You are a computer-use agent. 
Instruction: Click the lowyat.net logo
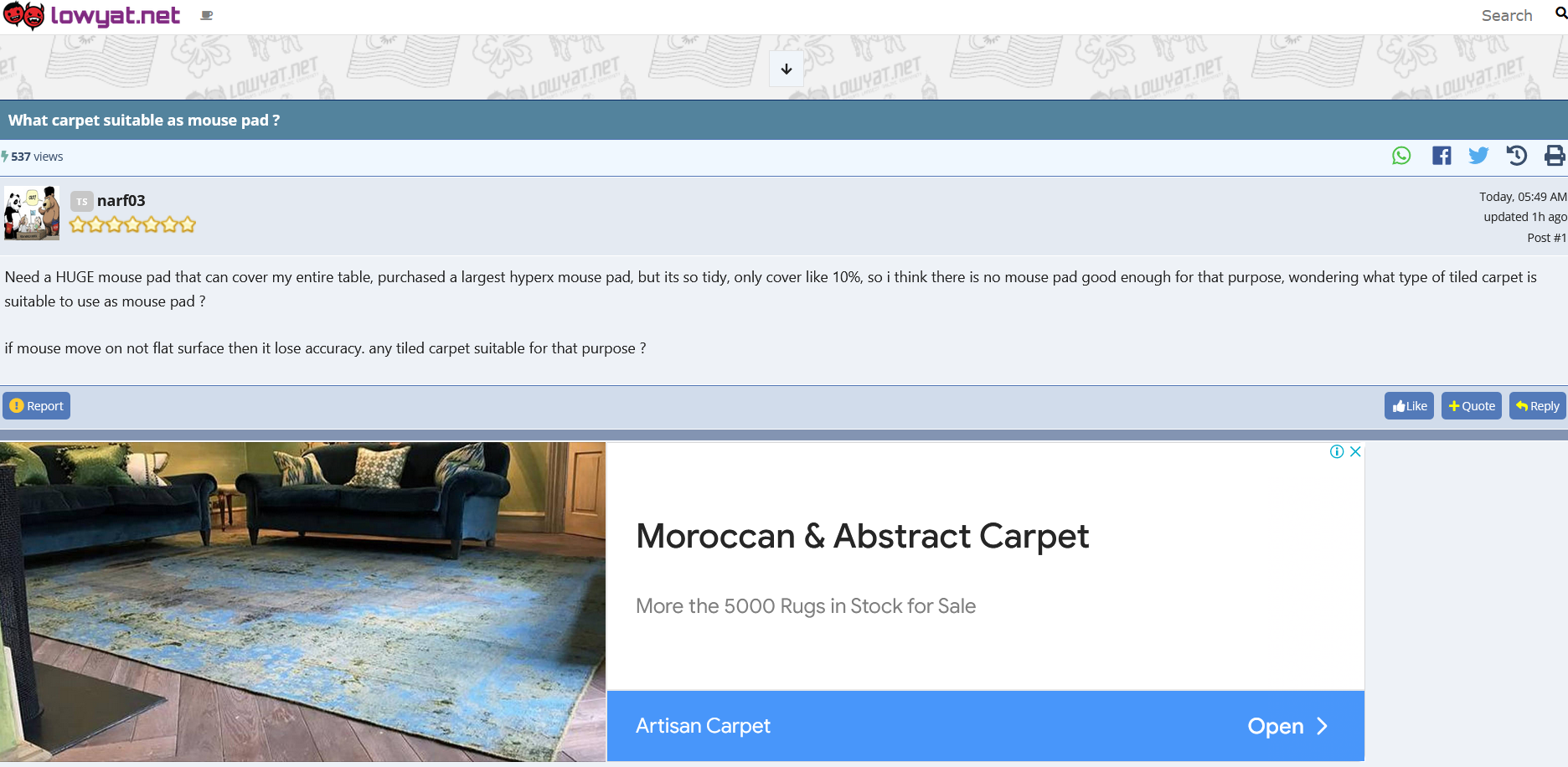tap(92, 14)
